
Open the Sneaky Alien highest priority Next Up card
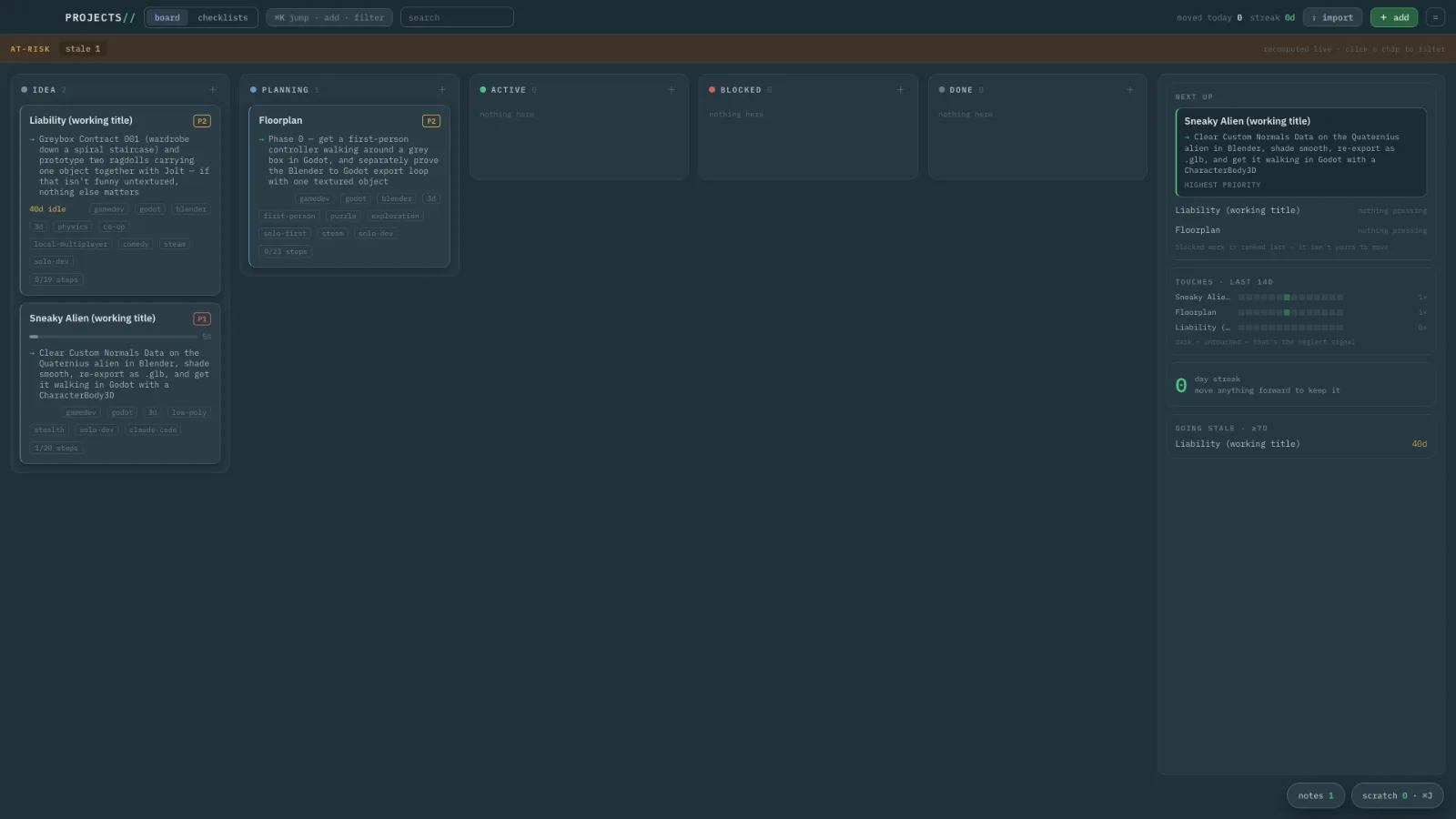point(1301,152)
